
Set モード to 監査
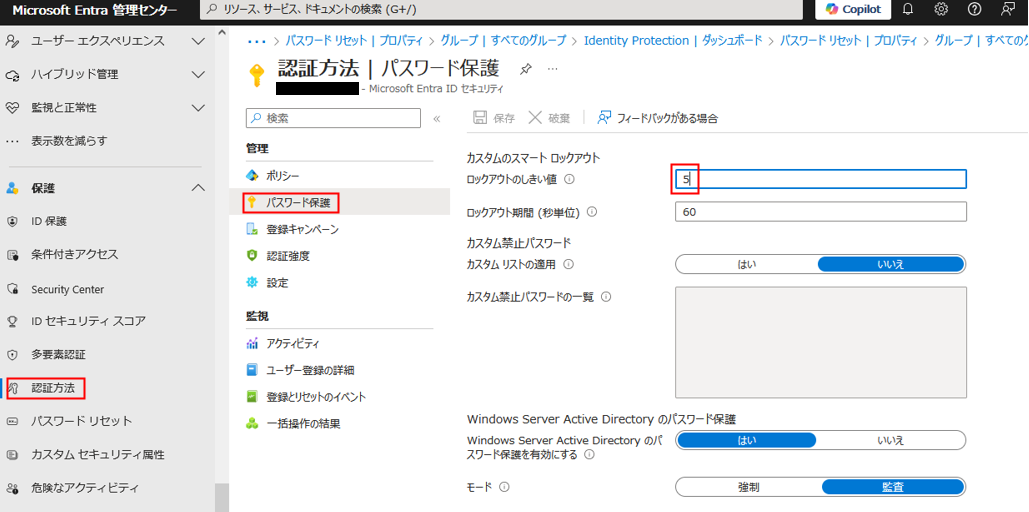pos(893,487)
